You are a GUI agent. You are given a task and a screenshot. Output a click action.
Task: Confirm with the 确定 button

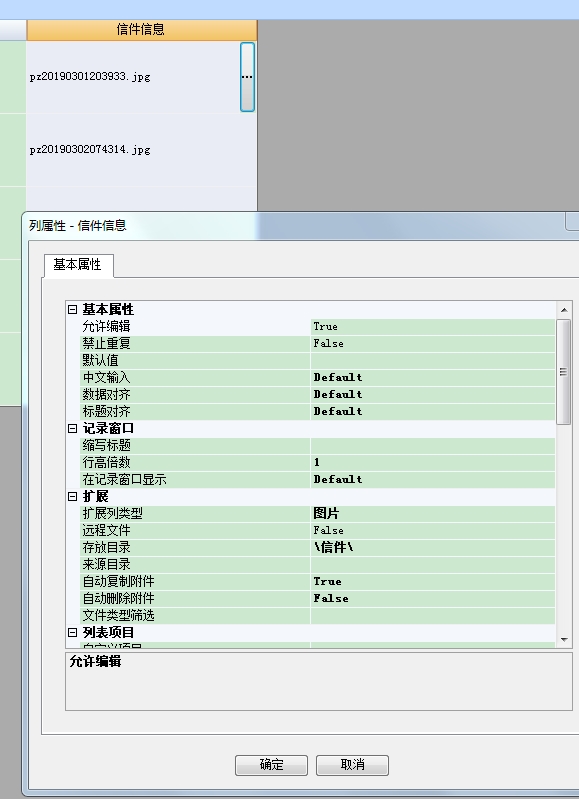tap(271, 765)
